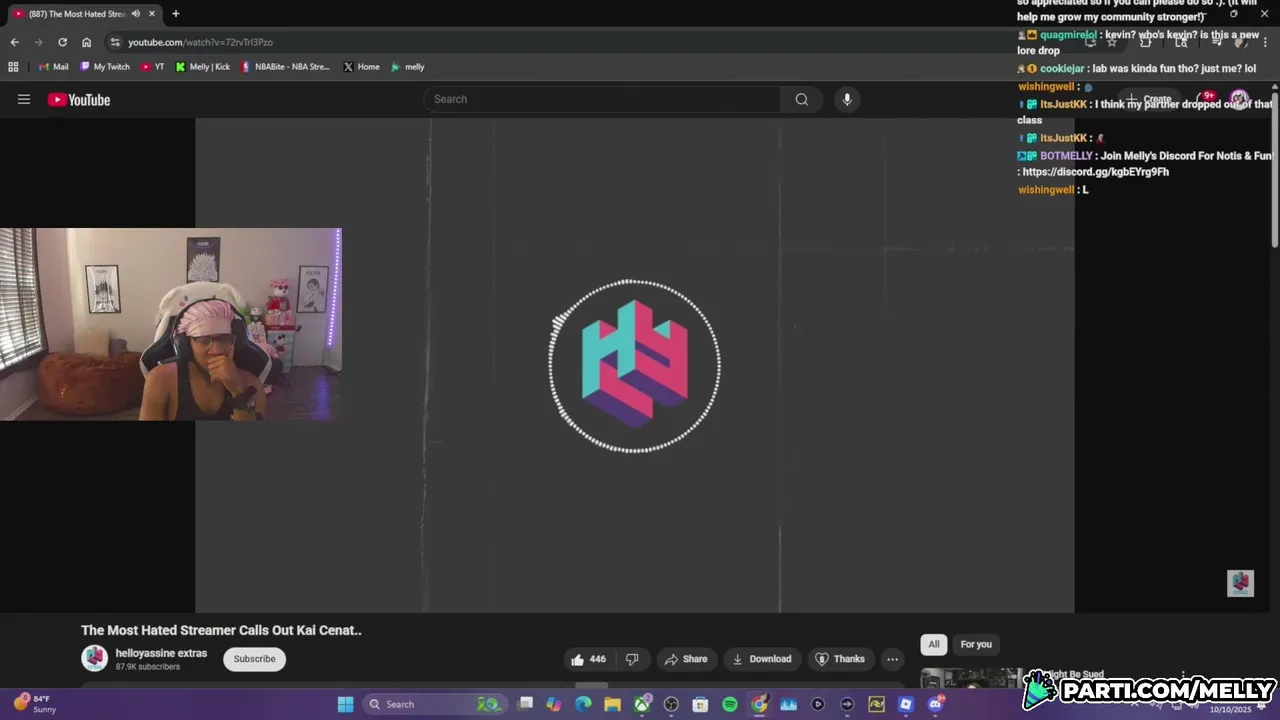Click the Discord invite link in chat
The height and width of the screenshot is (720, 1280).
pyautogui.click(x=1095, y=172)
